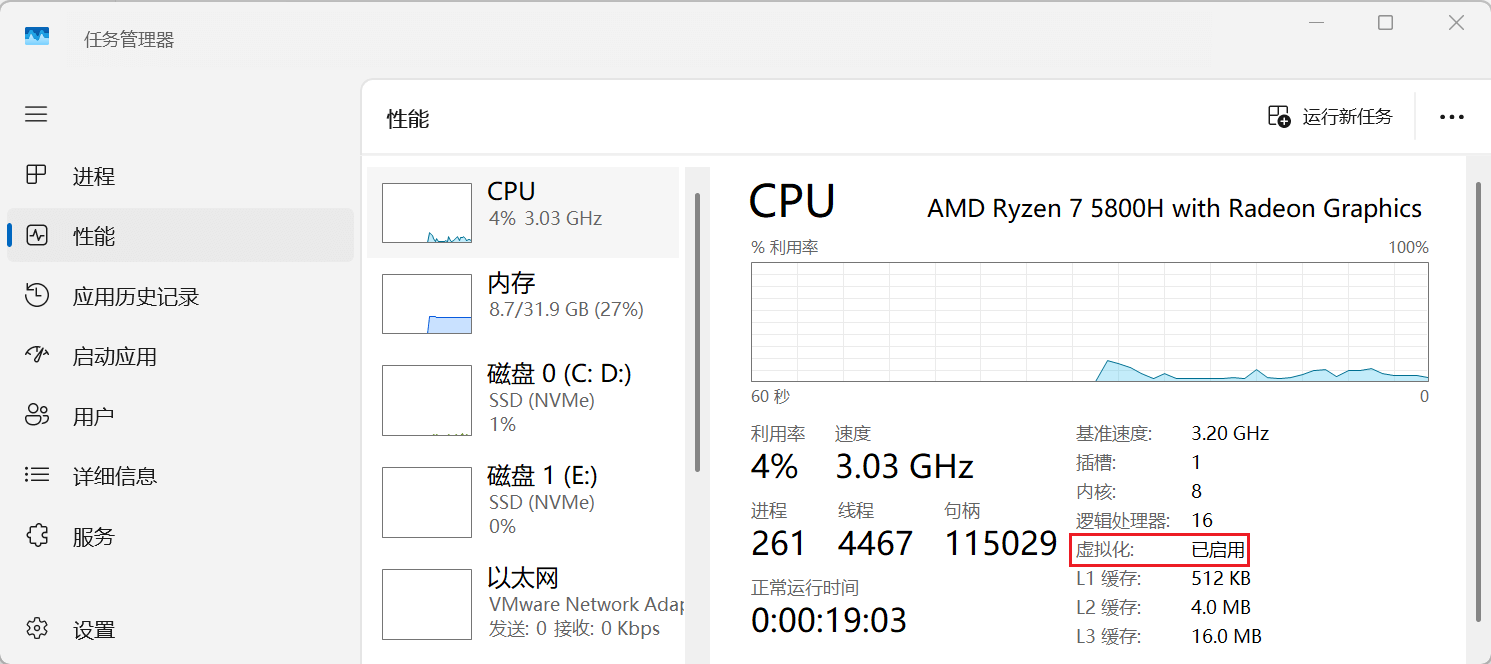
Task: Open the 用户 users icon
Action: [x=36, y=416]
